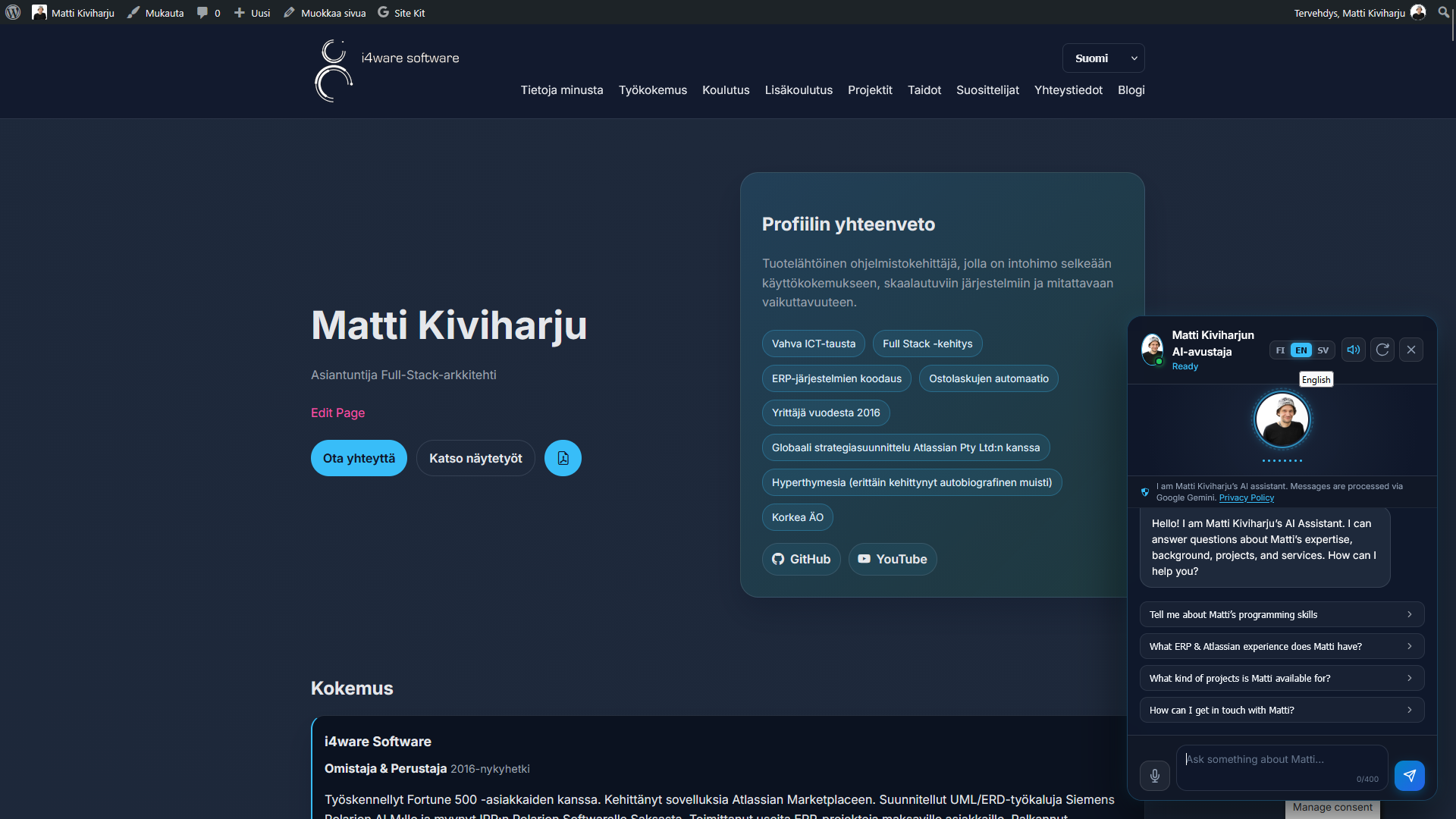Reset the chat with the refresh icon
Viewport: 1456px width, 819px height.
point(1382,350)
